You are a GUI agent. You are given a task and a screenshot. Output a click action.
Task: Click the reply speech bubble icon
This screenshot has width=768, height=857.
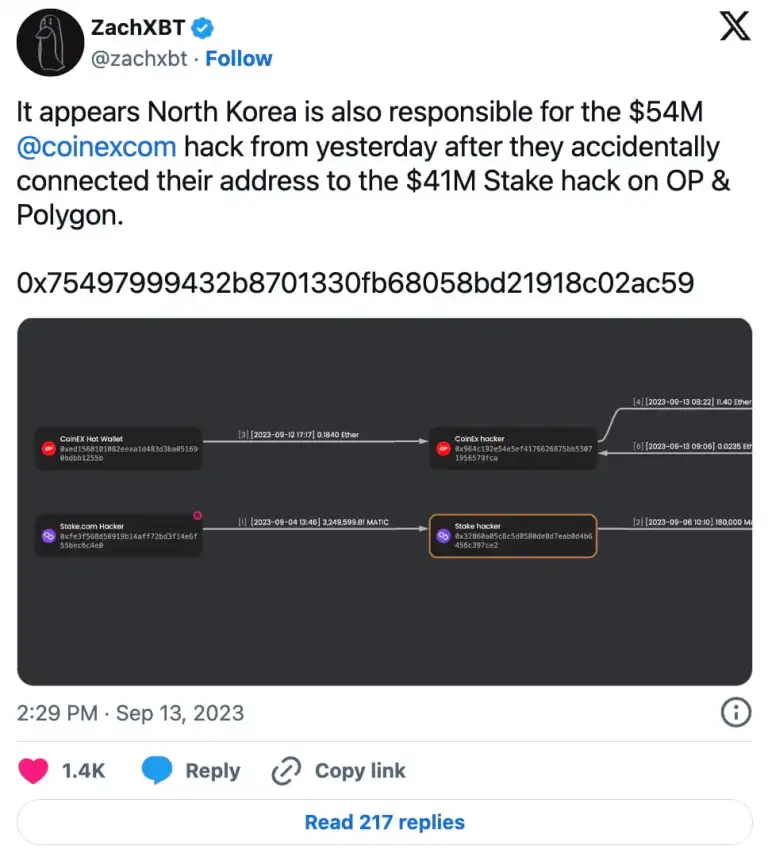[x=157, y=771]
